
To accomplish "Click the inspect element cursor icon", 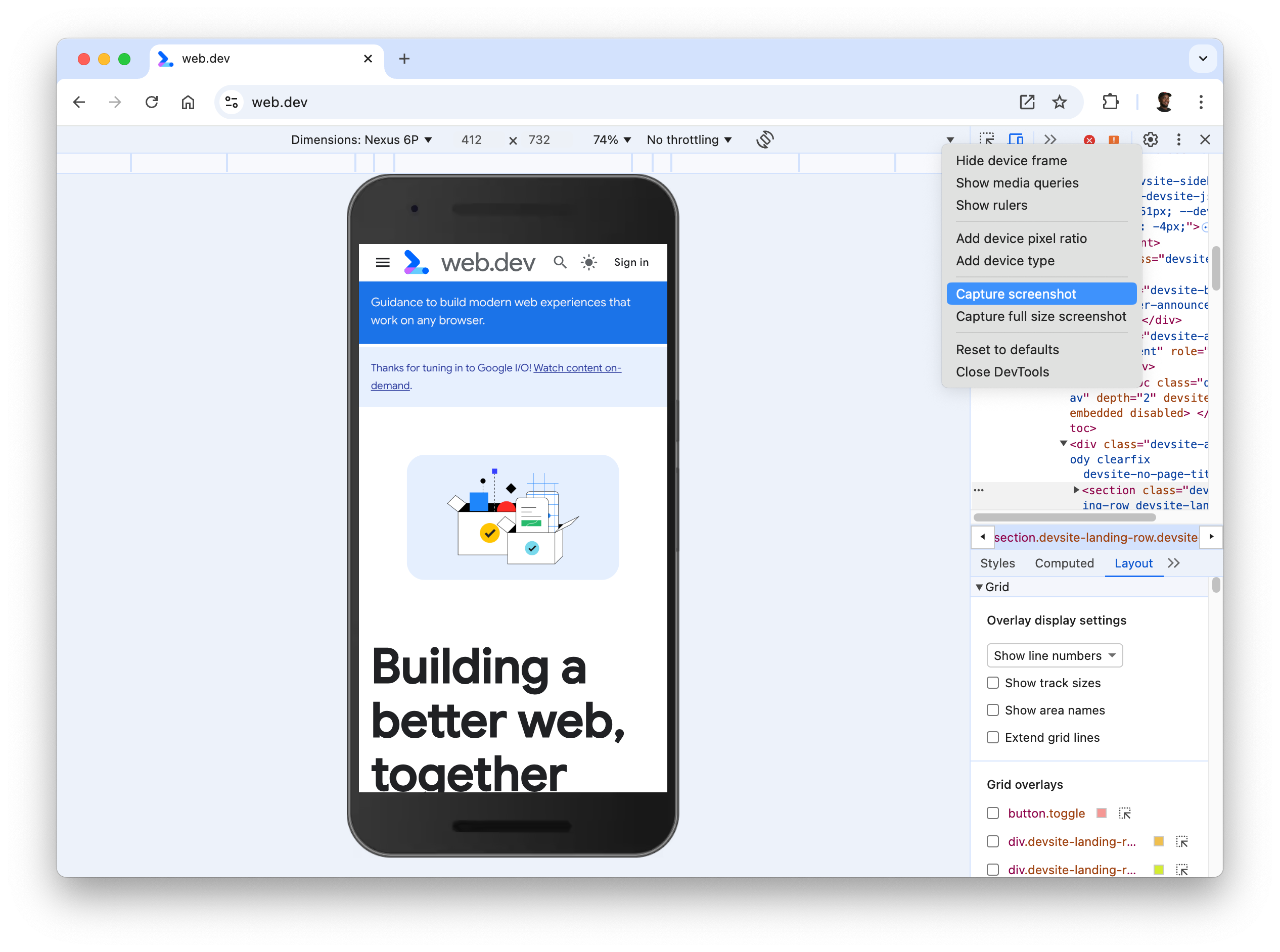I will point(988,139).
